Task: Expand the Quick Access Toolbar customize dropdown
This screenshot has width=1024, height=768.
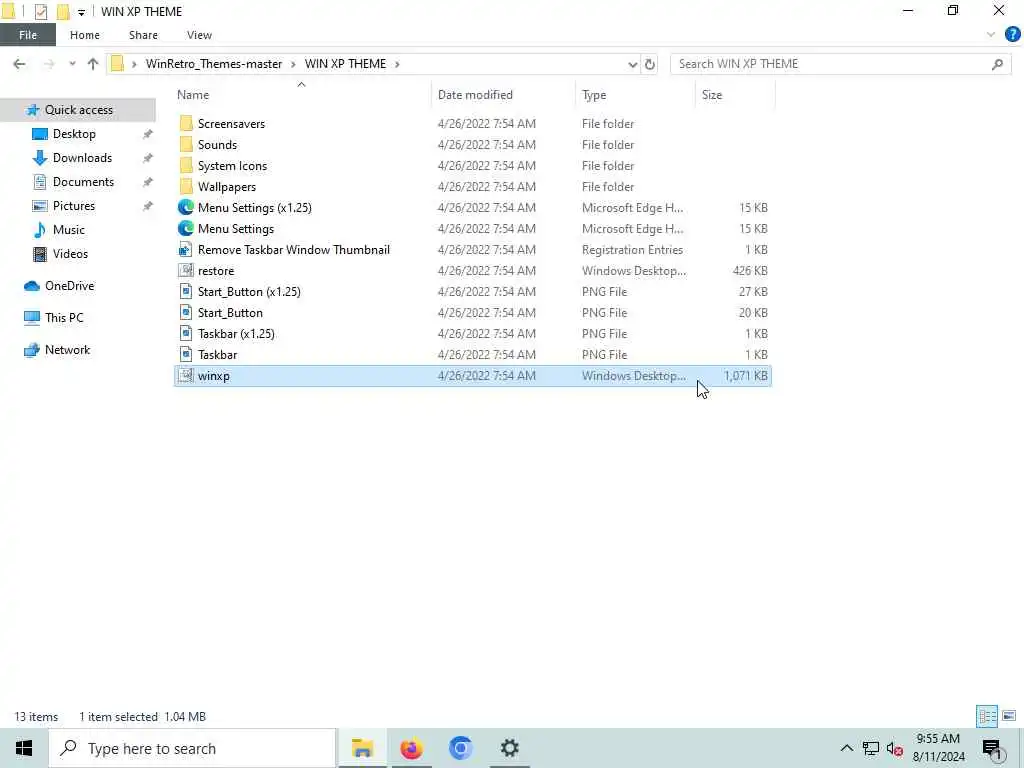Action: pyautogui.click(x=81, y=12)
